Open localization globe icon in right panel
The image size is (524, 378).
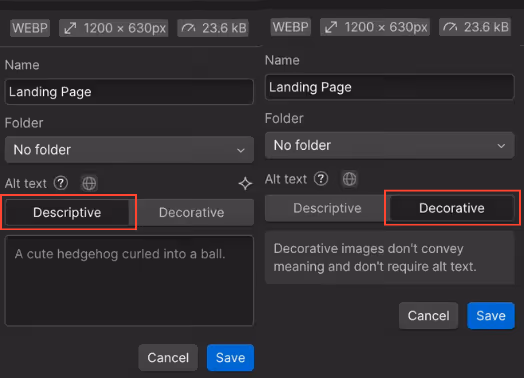click(x=350, y=179)
